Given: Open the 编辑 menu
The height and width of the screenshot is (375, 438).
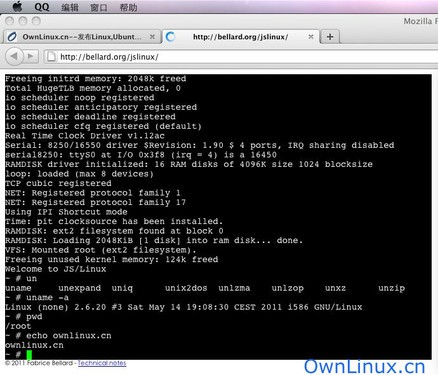Looking at the screenshot, I should click(x=70, y=7).
